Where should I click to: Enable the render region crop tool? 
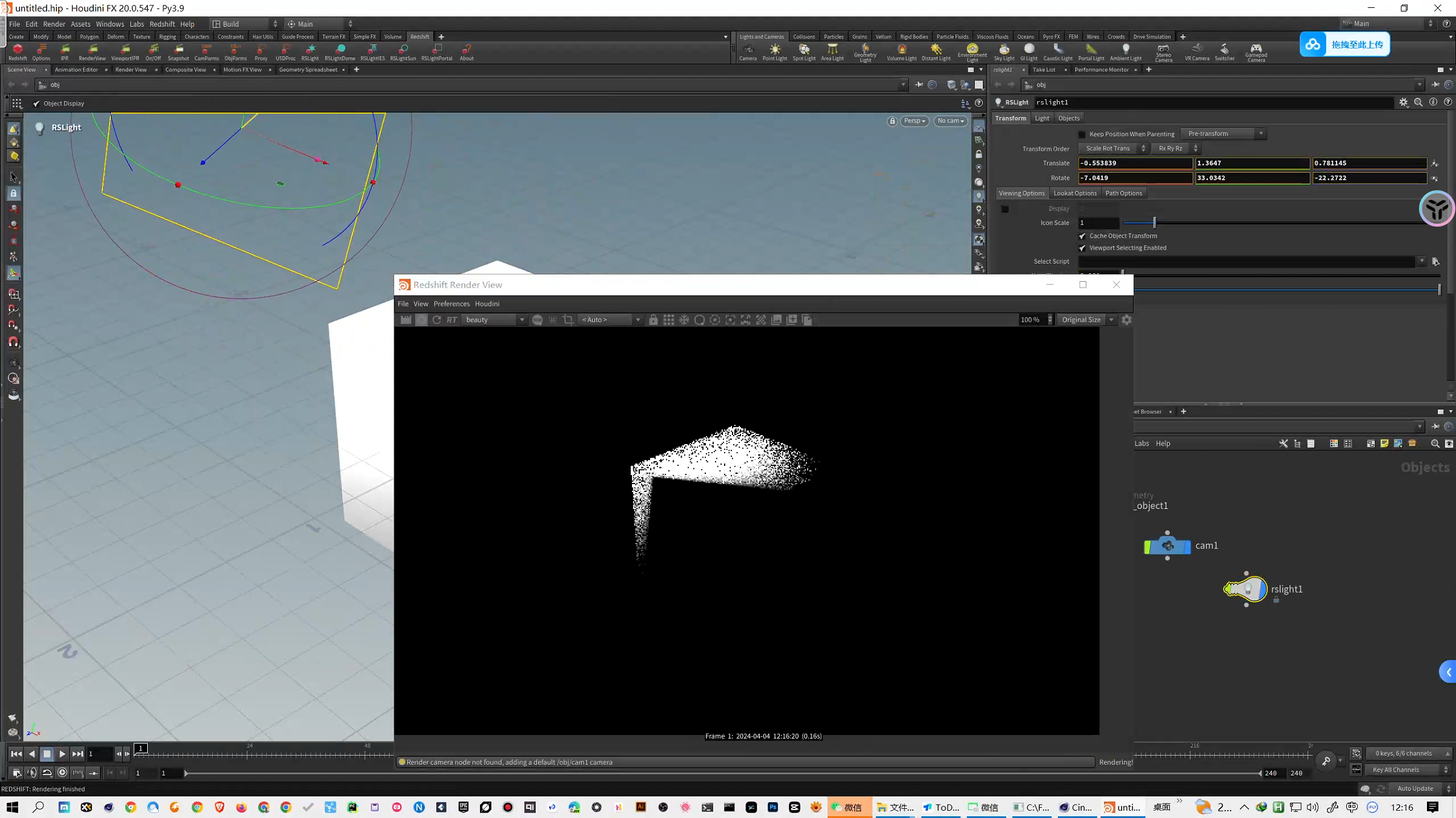click(568, 319)
